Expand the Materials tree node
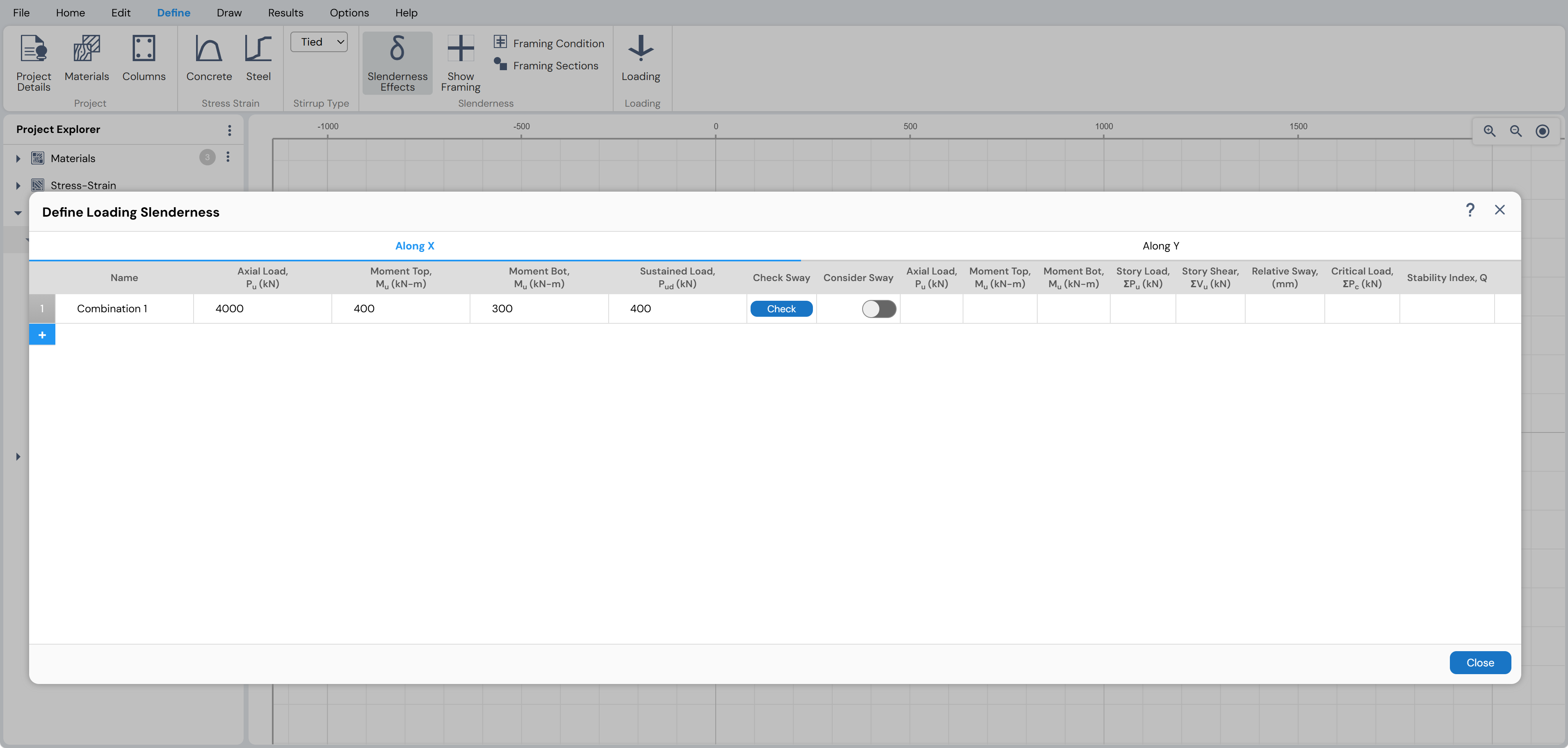The height and width of the screenshot is (748, 1568). coord(18,158)
